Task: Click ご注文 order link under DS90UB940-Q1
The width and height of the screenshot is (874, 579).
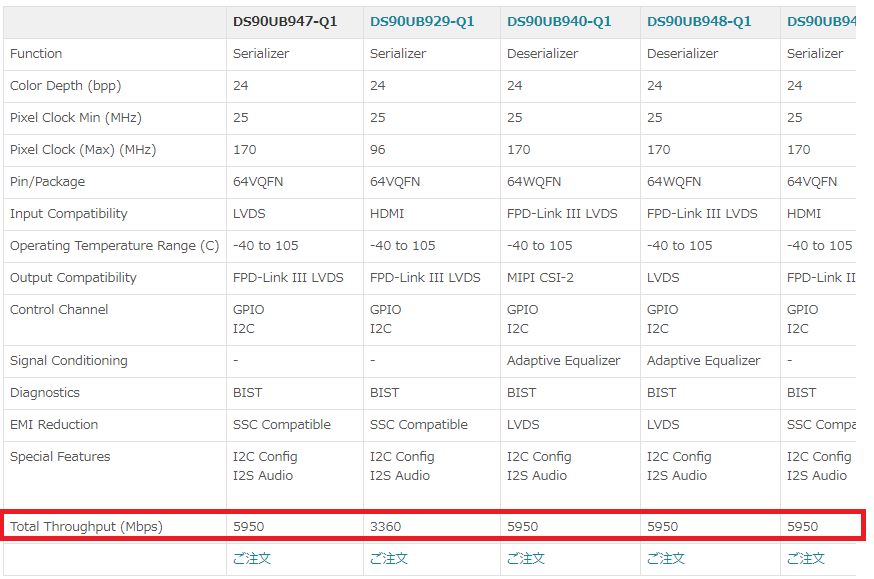Action: coord(526,558)
